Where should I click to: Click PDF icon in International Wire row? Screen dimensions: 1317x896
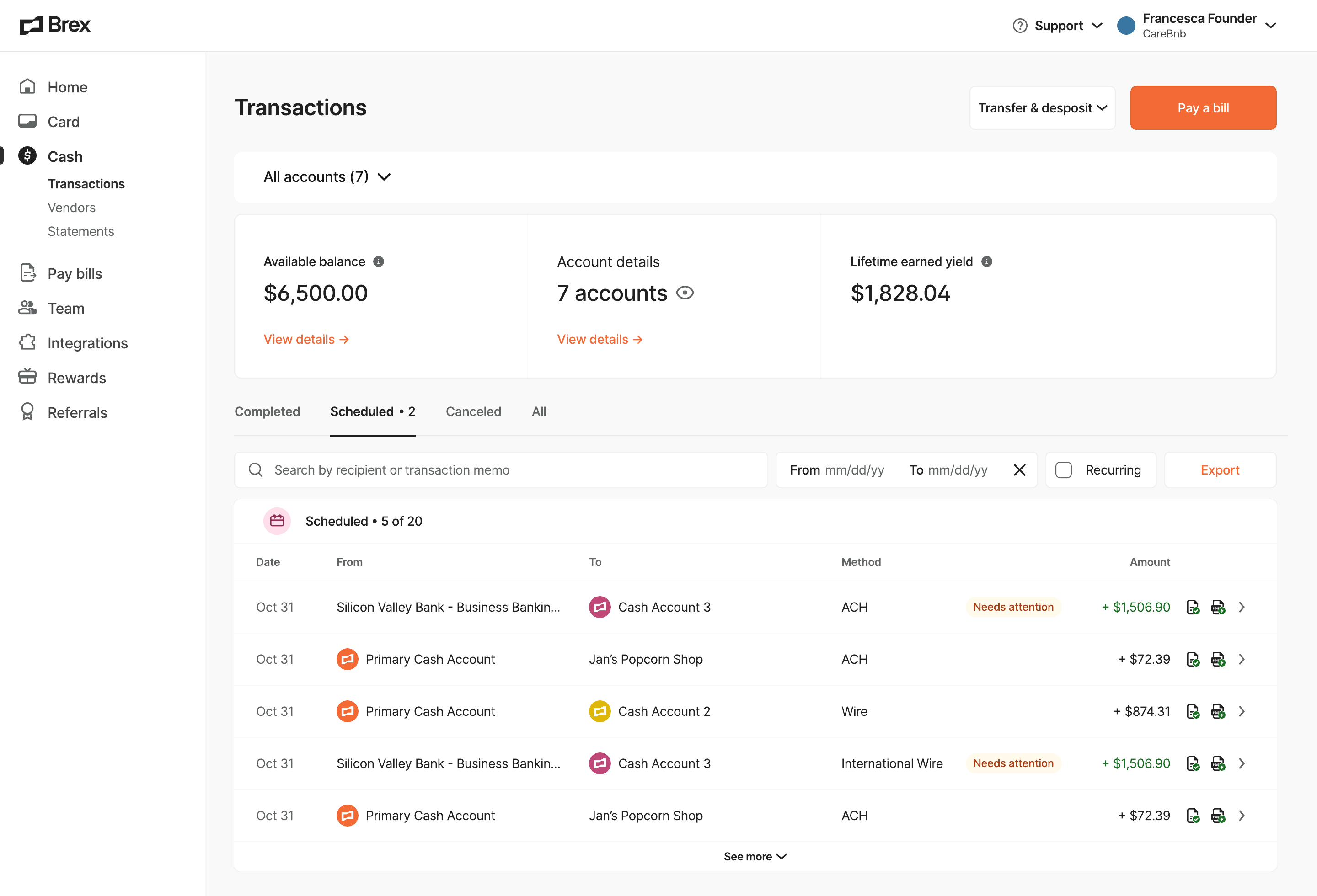tap(1218, 763)
